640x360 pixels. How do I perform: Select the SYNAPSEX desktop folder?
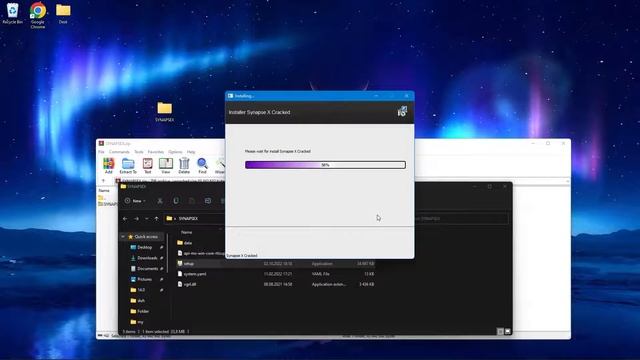164,111
